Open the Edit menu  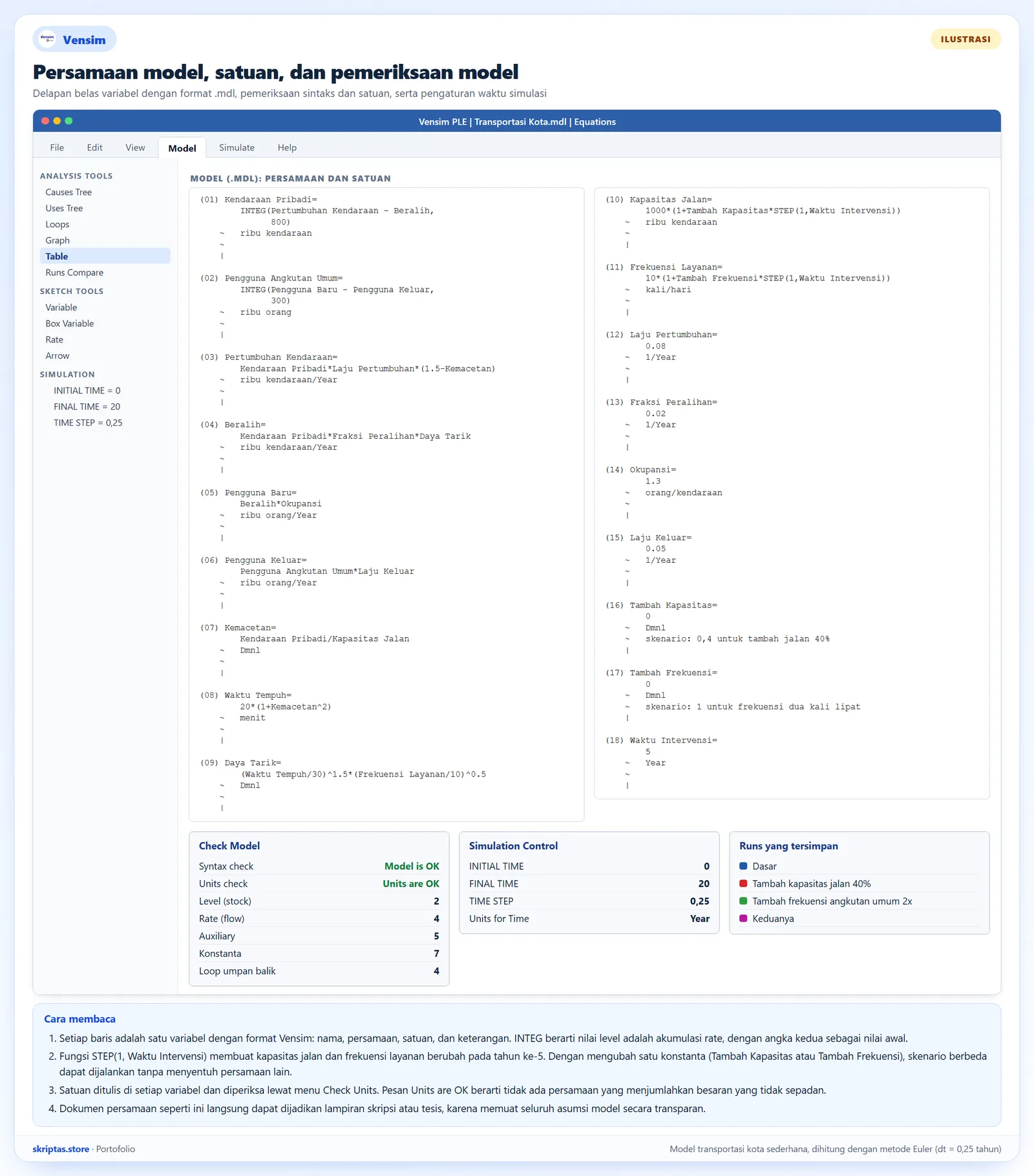[94, 147]
